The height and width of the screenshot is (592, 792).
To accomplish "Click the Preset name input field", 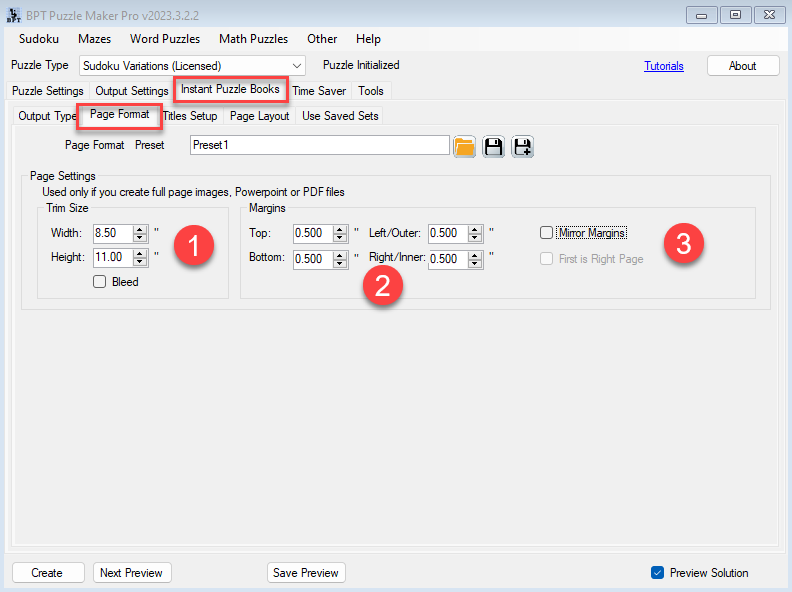I will [x=319, y=145].
